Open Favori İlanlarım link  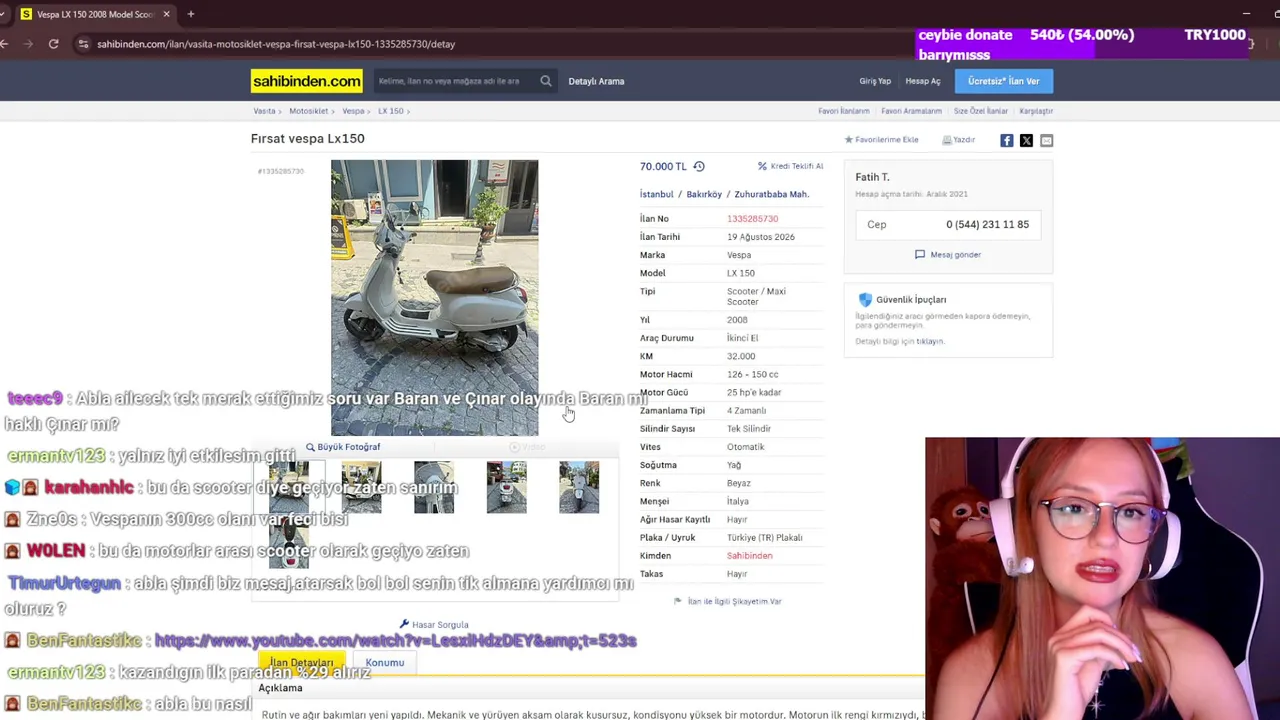tap(844, 111)
